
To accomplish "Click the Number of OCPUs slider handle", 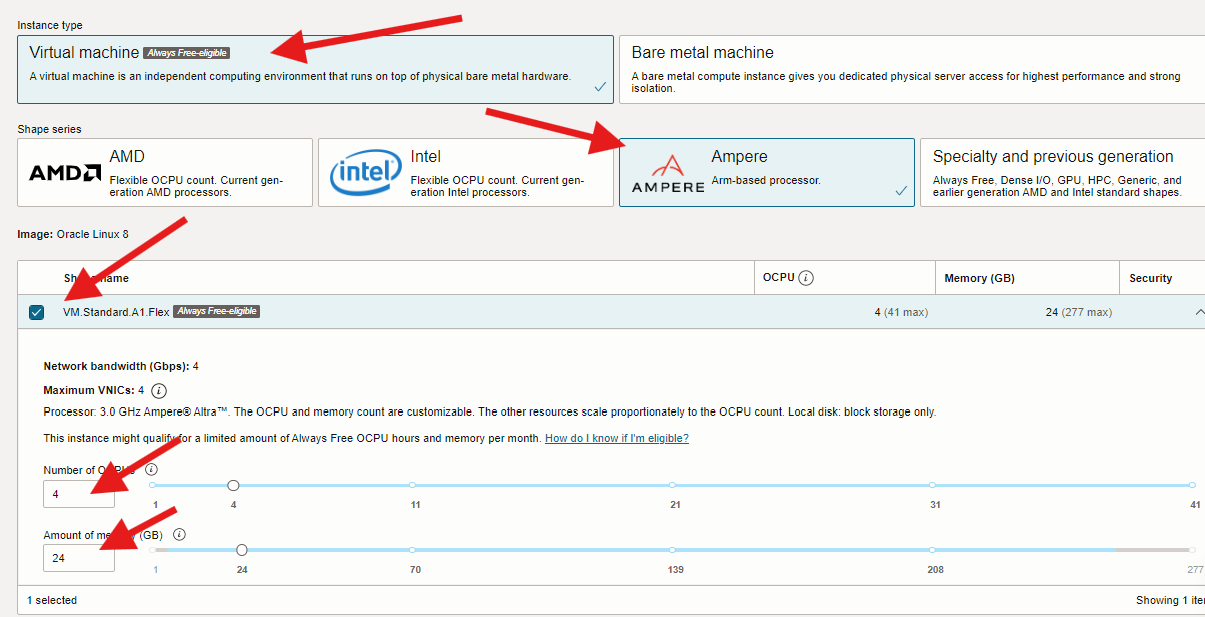I will coord(233,484).
